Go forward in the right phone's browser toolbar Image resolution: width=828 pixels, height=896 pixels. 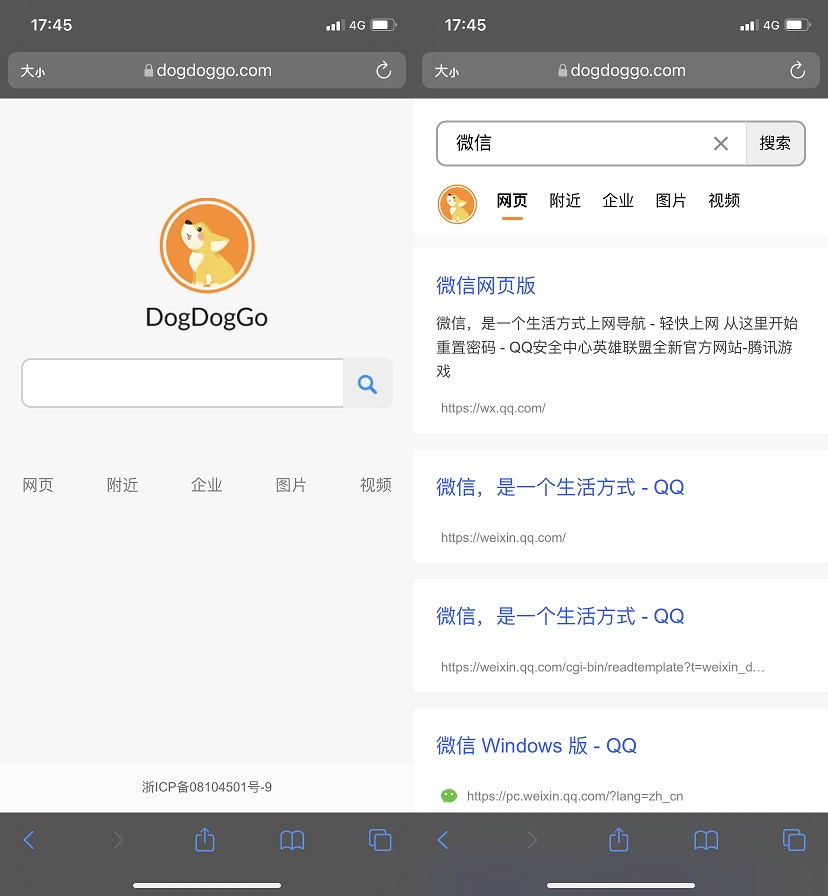[x=532, y=840]
